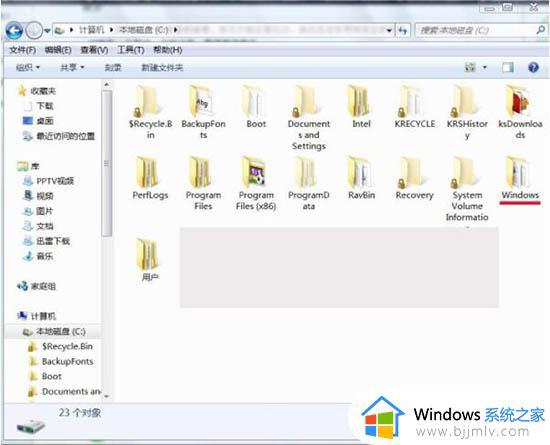Open the 组织 dropdown menu
Screen dimensions: 550x445
click(x=28, y=67)
